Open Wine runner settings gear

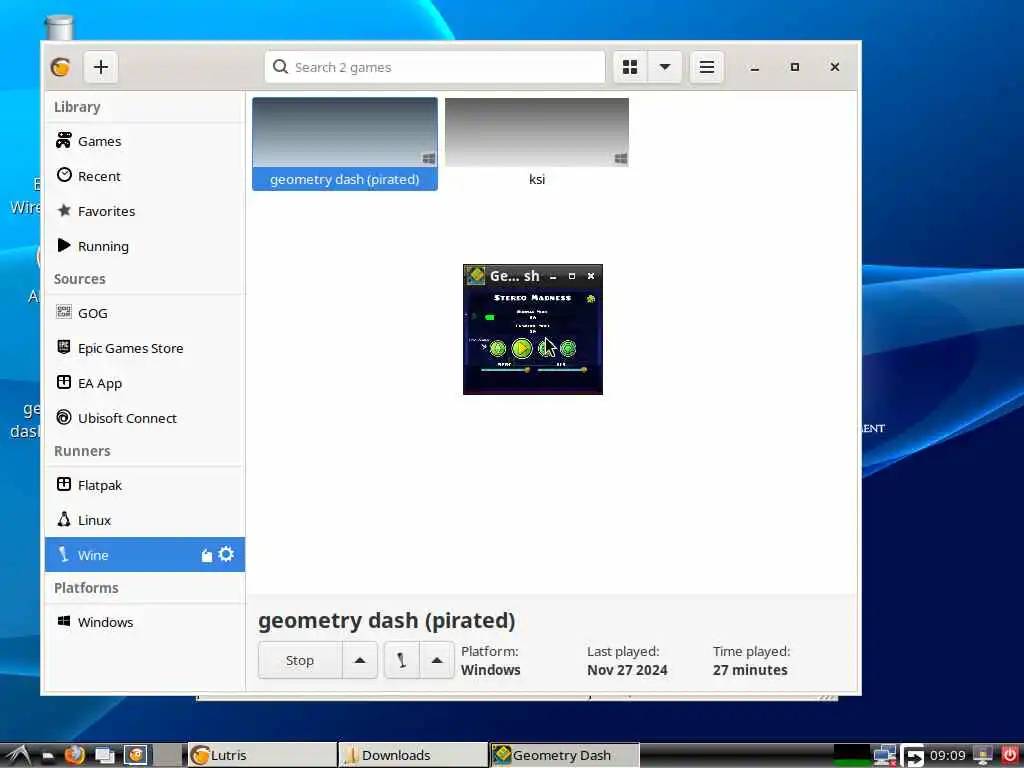coord(226,554)
